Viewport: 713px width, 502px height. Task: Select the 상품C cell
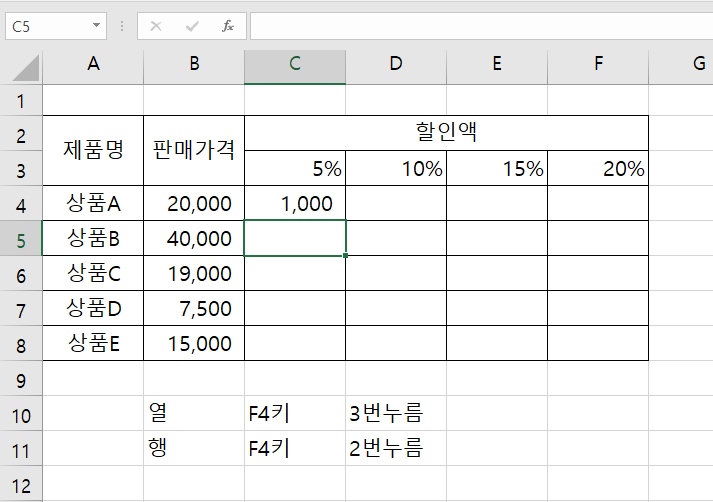(93, 273)
